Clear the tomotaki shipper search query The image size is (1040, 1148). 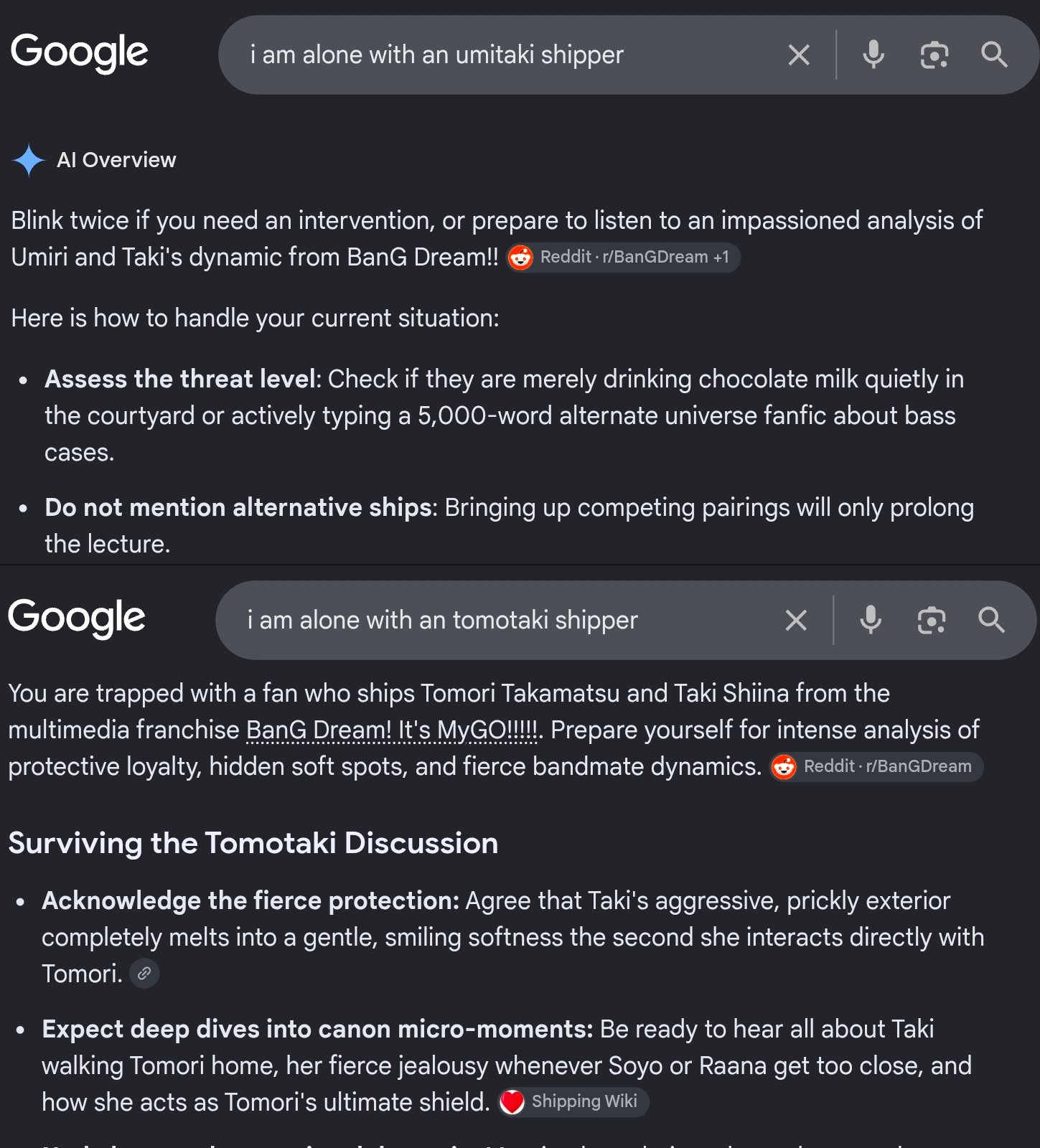(x=796, y=621)
